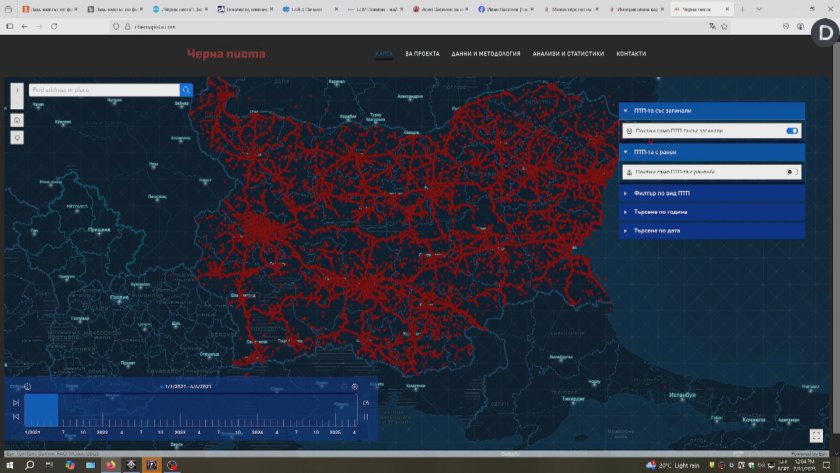Open the 'ЗА ПРОЕКТА' menu item

(x=422, y=54)
